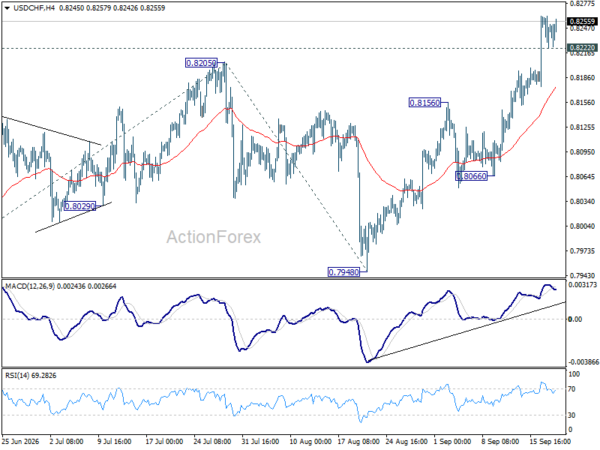Click the 25 Jun 2026 date marker

[20, 441]
